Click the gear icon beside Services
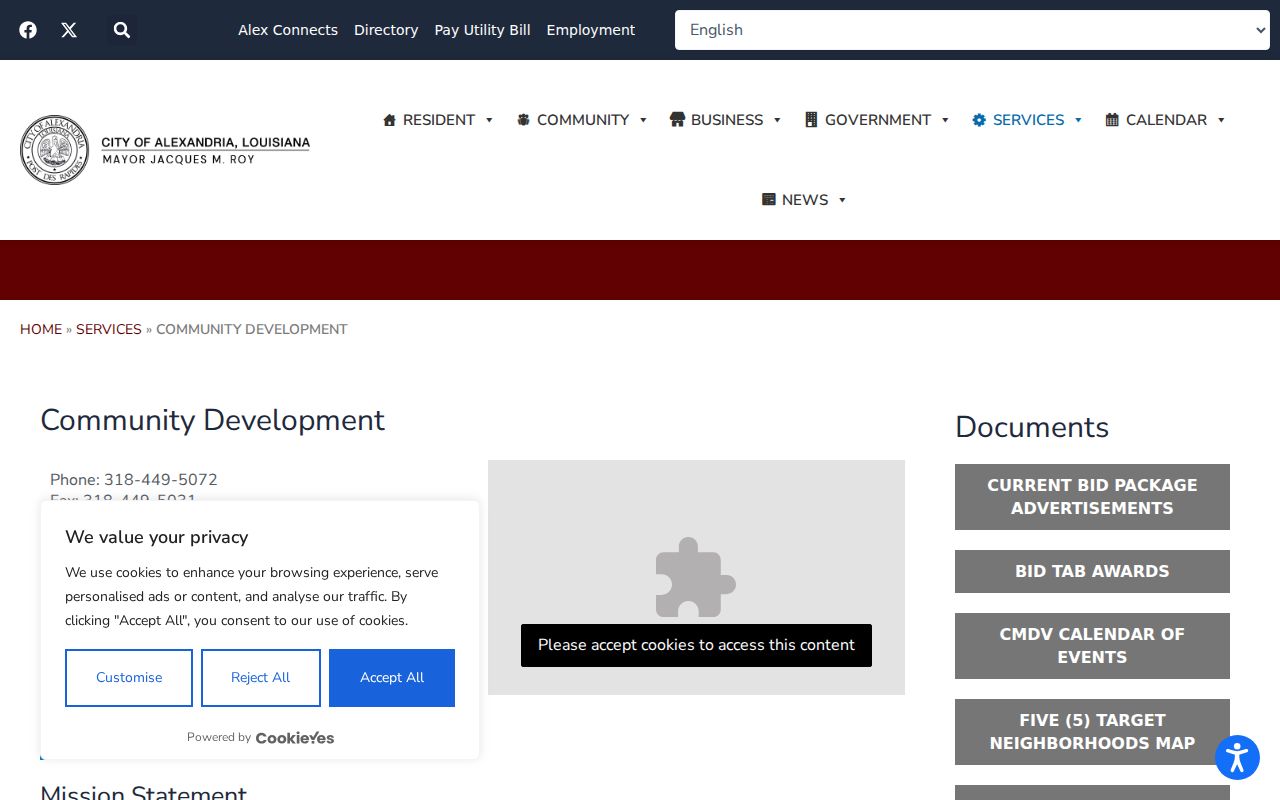1280x800 pixels. tap(979, 120)
